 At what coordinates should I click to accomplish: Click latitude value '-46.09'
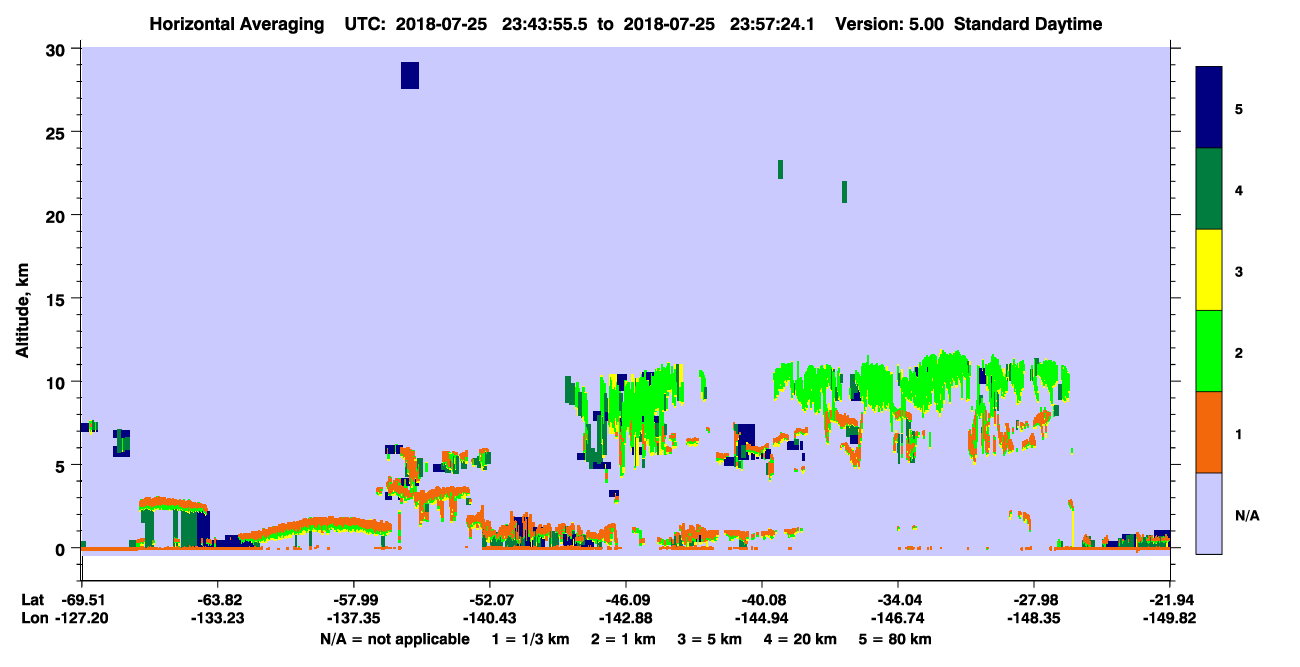tap(625, 600)
